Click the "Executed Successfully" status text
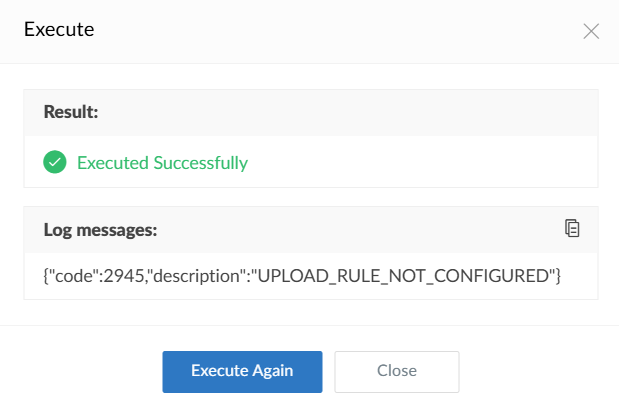Image resolution: width=619 pixels, height=409 pixels. [162, 162]
